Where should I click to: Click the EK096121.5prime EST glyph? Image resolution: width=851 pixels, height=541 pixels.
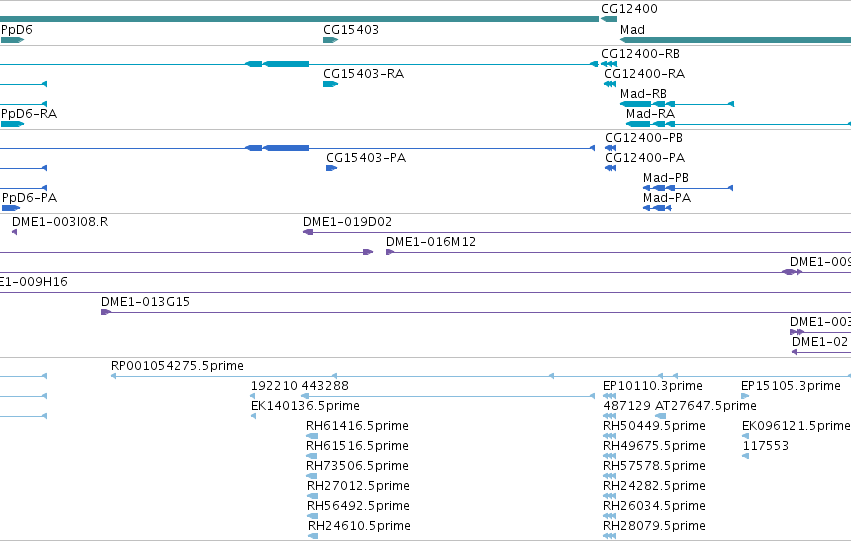(x=746, y=436)
